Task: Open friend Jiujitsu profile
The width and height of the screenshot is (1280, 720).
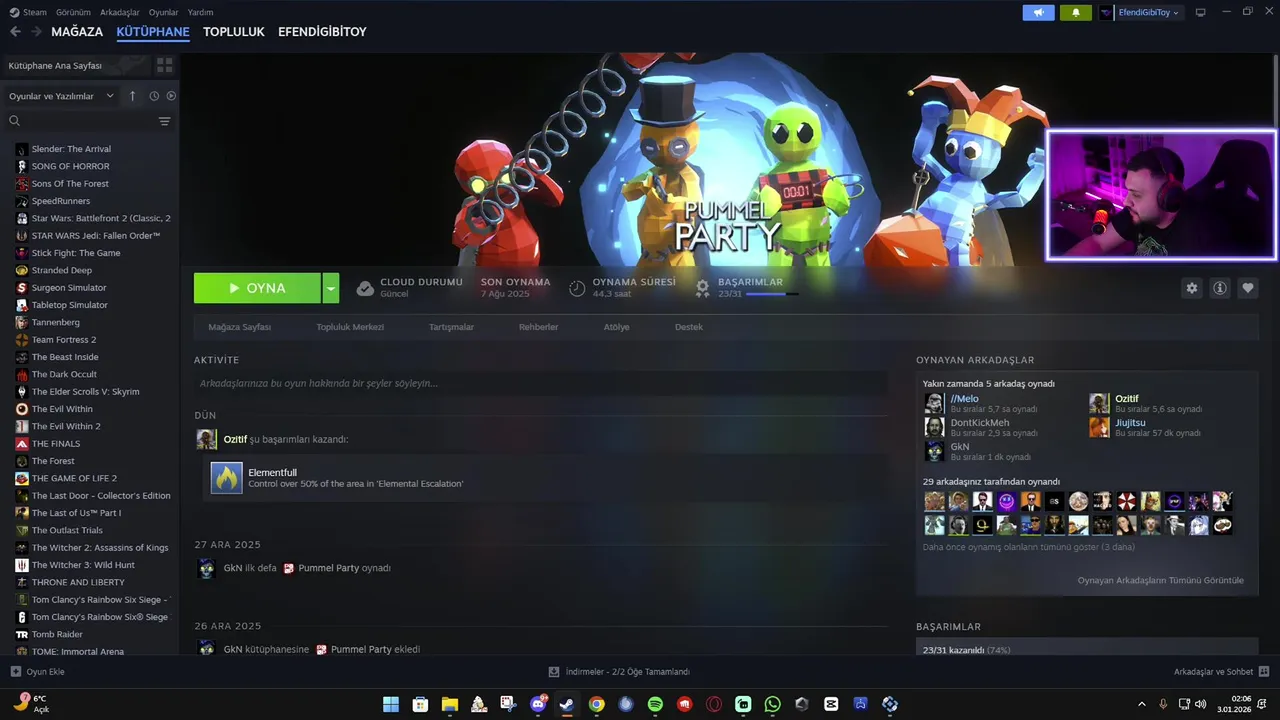Action: pos(1130,423)
